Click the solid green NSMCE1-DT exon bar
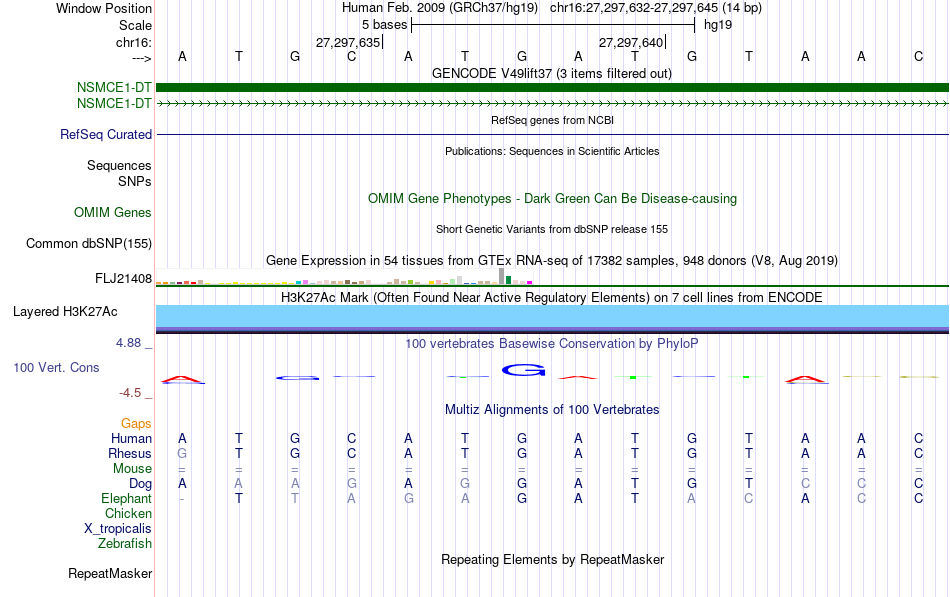This screenshot has height=597, width=950. pos(553,87)
